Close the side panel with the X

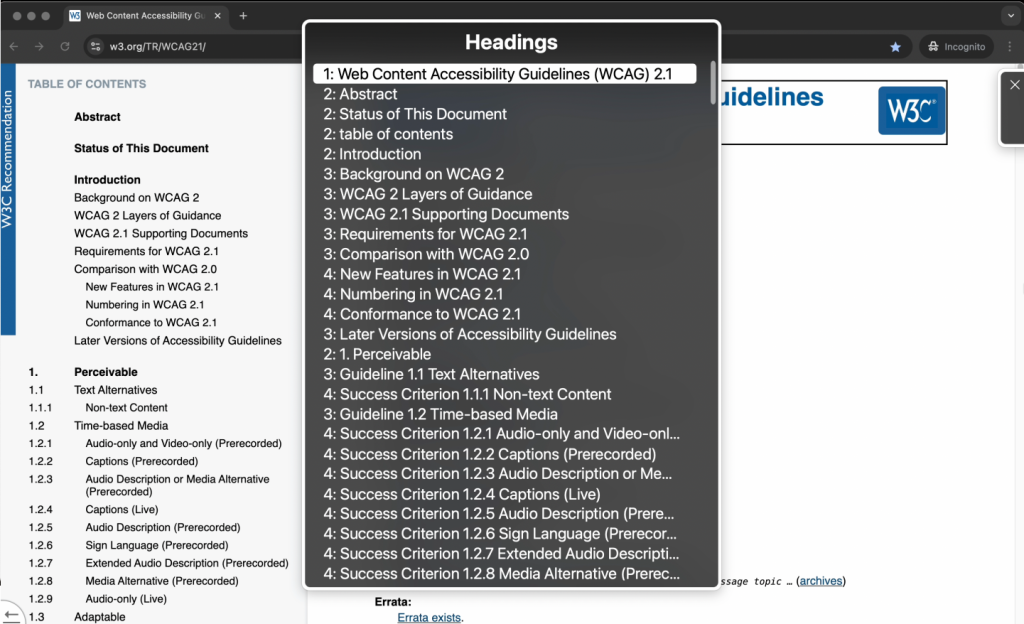[1014, 84]
